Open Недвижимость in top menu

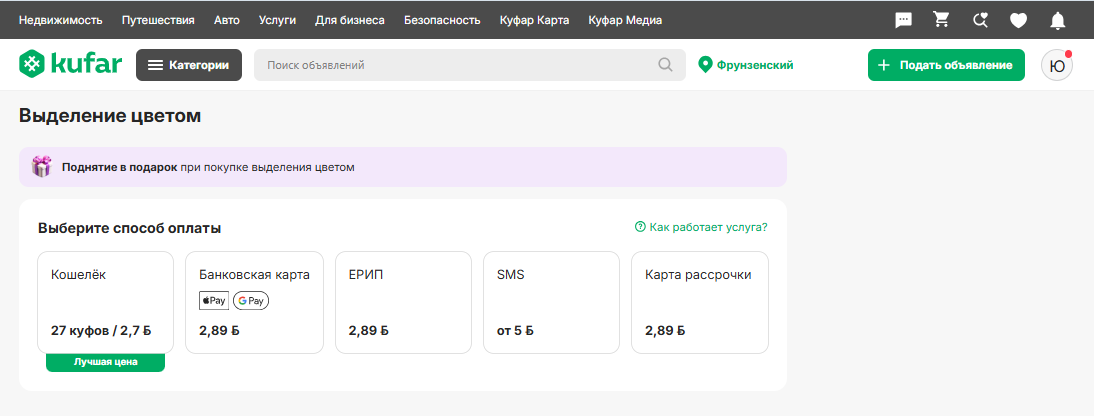pyautogui.click(x=61, y=20)
